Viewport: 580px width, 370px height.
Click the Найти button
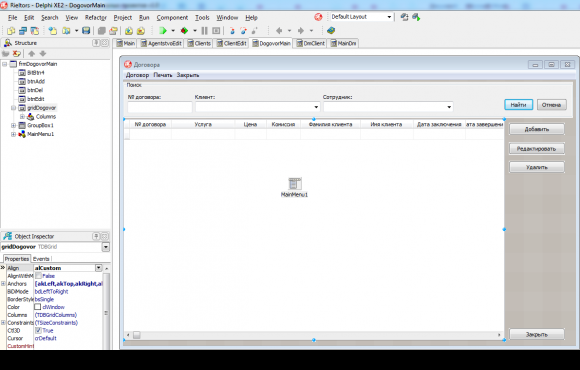coord(519,105)
